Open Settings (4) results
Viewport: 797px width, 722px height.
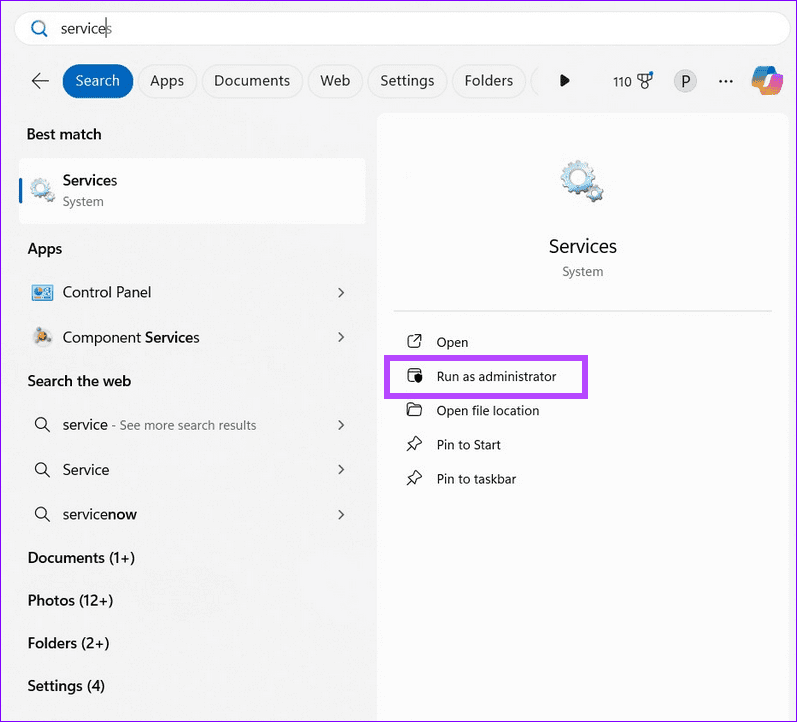click(66, 686)
